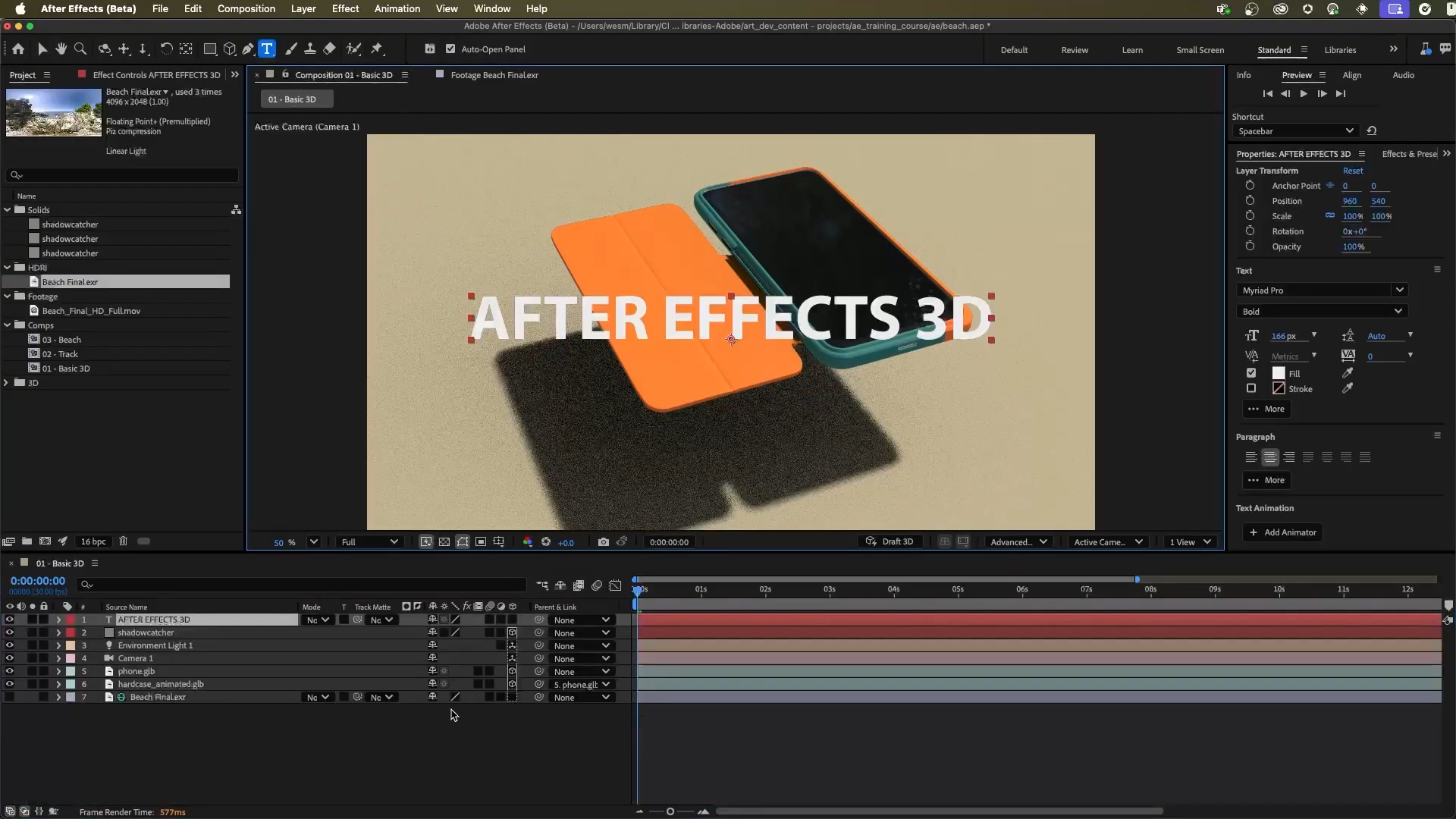Click the eyedropper next to Stroke
This screenshot has height=819, width=1456.
coord(1348,388)
